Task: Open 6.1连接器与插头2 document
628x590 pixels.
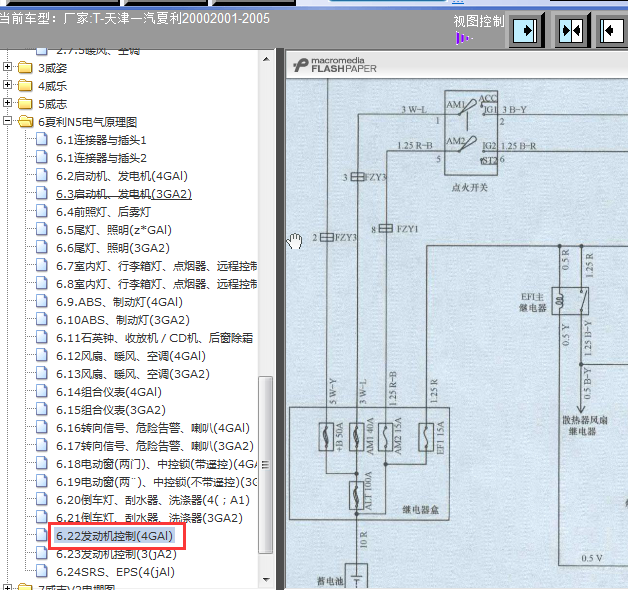Action: [x=101, y=158]
